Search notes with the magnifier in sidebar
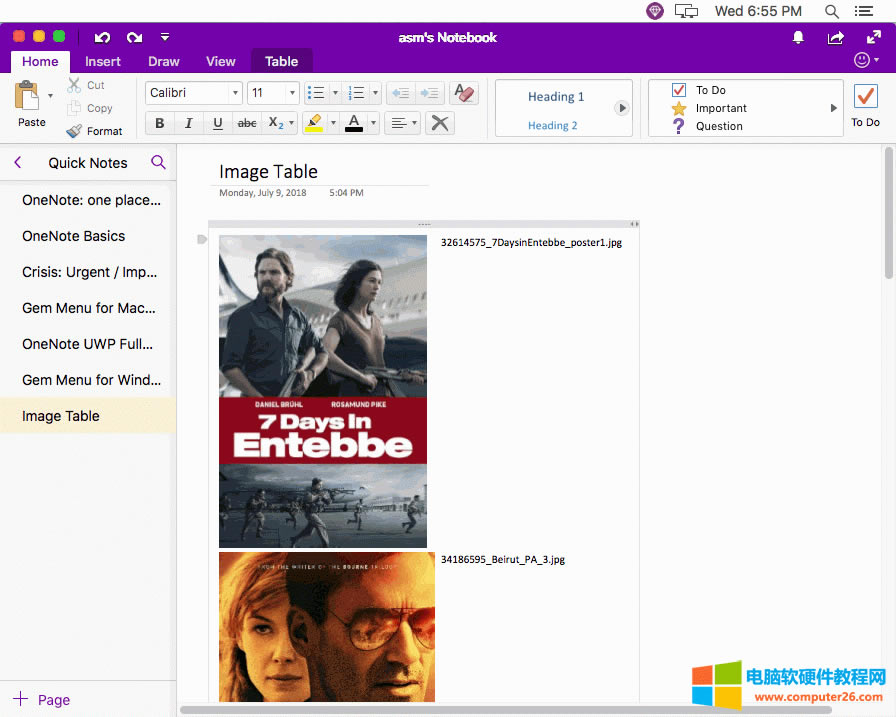This screenshot has width=896, height=717. [158, 162]
